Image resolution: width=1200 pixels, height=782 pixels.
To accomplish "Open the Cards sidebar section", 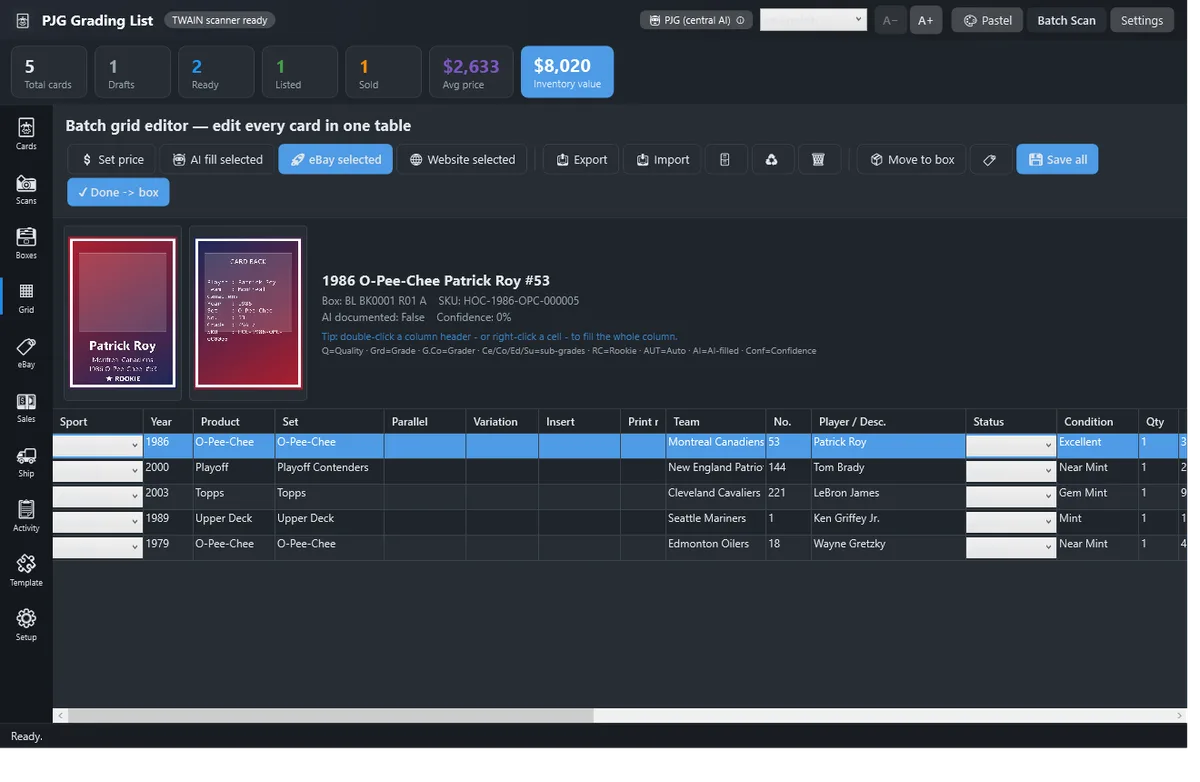I will (26, 134).
